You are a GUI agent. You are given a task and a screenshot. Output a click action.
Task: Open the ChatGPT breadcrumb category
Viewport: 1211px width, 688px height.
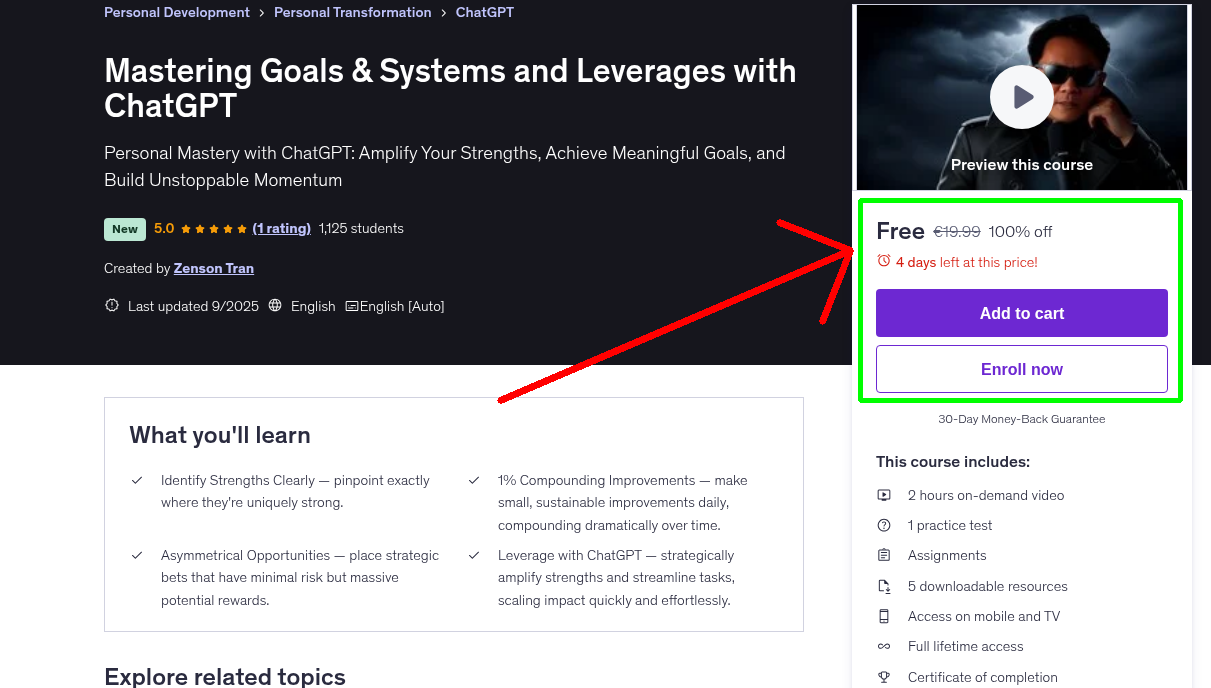coord(485,13)
